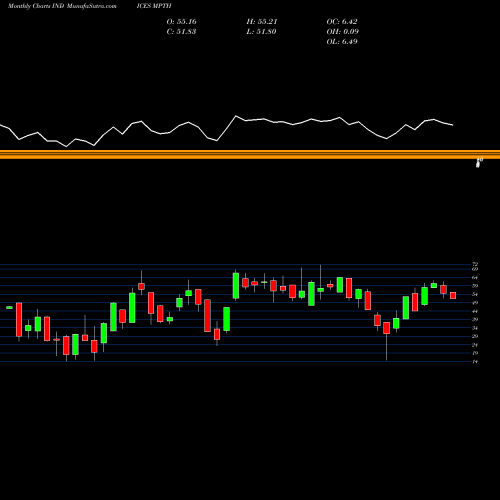This screenshot has width=500, height=500.
Task: Click the 34 price axis label
Action: [x=475, y=328]
